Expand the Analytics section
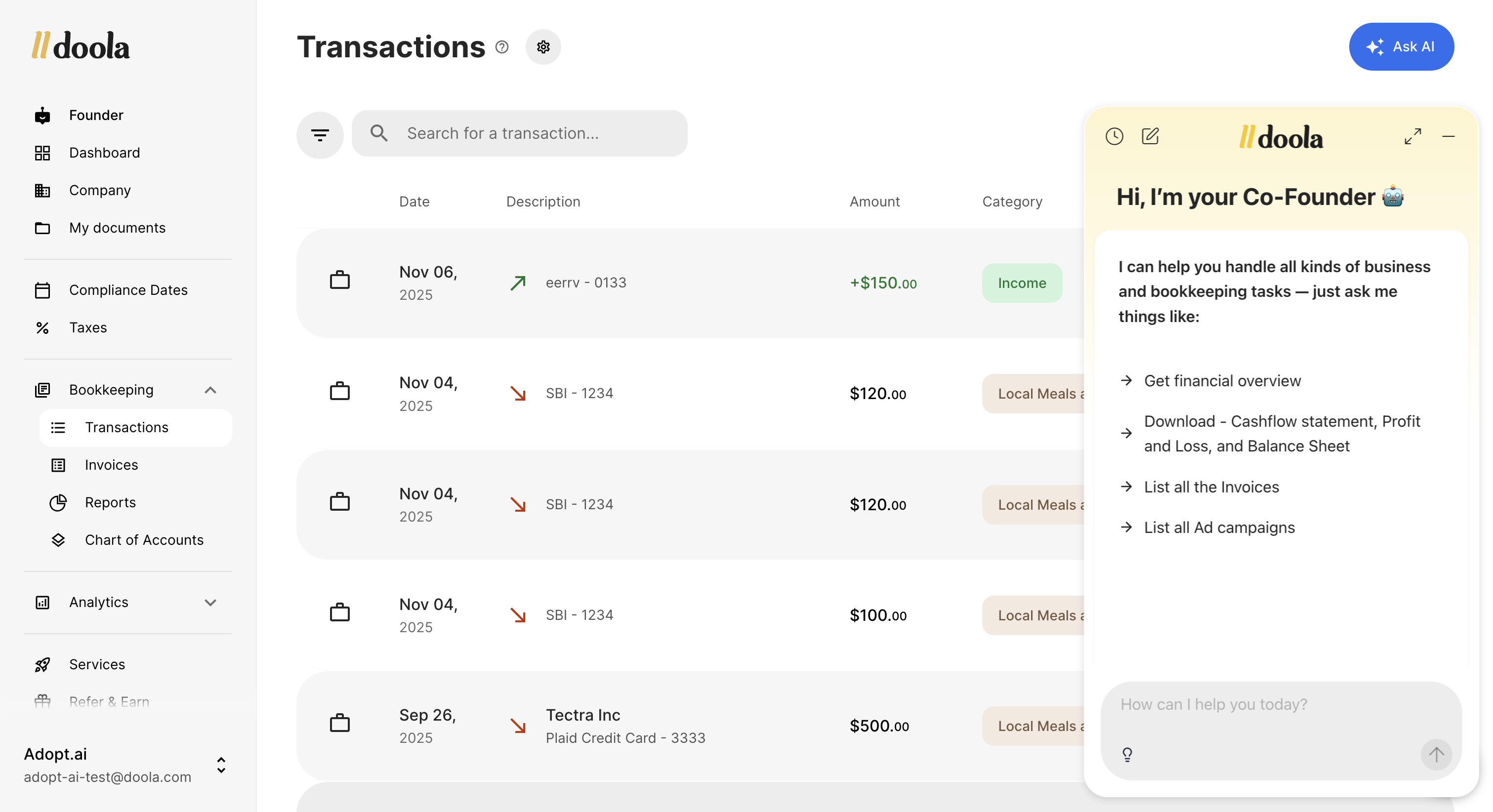The image size is (1493, 812). click(x=210, y=602)
